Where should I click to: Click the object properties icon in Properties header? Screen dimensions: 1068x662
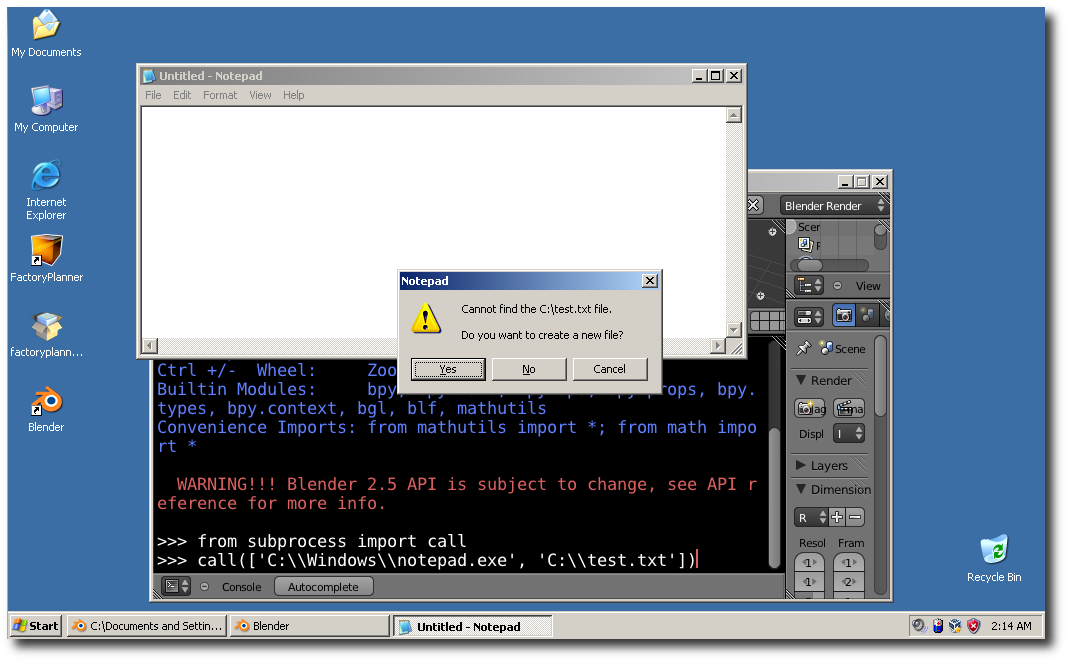868,315
